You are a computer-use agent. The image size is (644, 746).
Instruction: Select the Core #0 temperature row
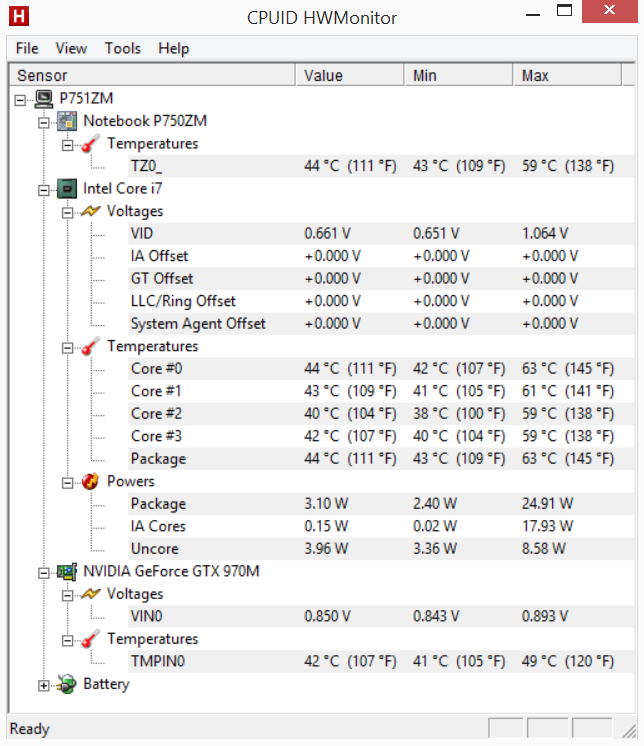click(x=381, y=369)
